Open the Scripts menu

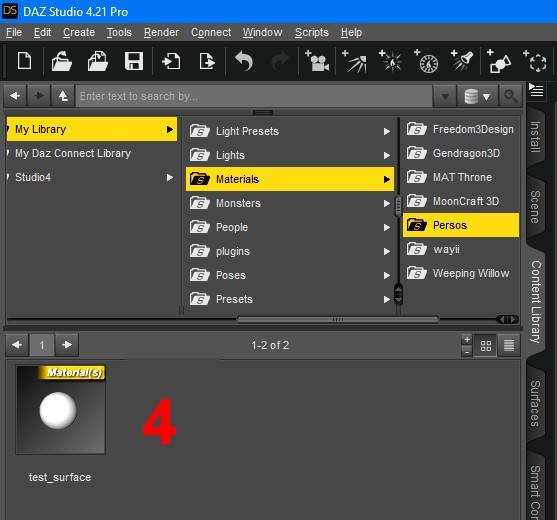pyautogui.click(x=312, y=32)
